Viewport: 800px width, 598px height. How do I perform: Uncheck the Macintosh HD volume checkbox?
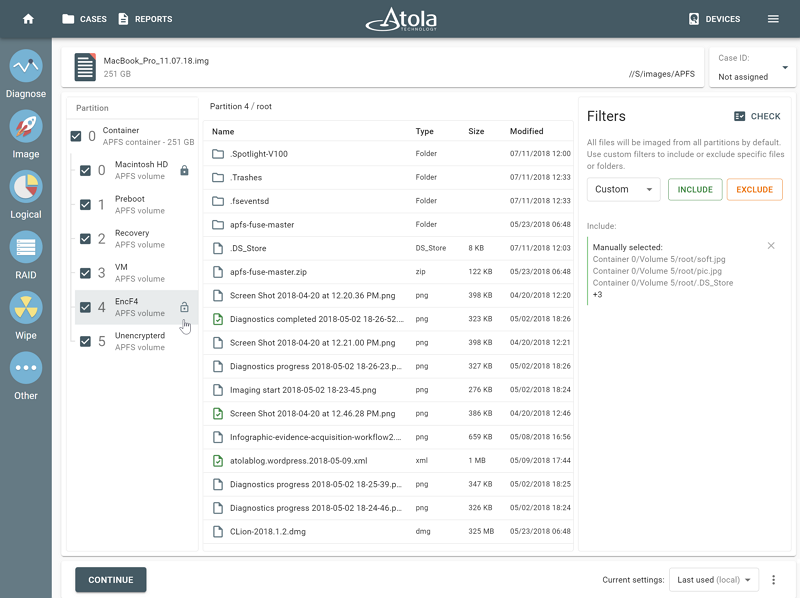[x=85, y=170]
